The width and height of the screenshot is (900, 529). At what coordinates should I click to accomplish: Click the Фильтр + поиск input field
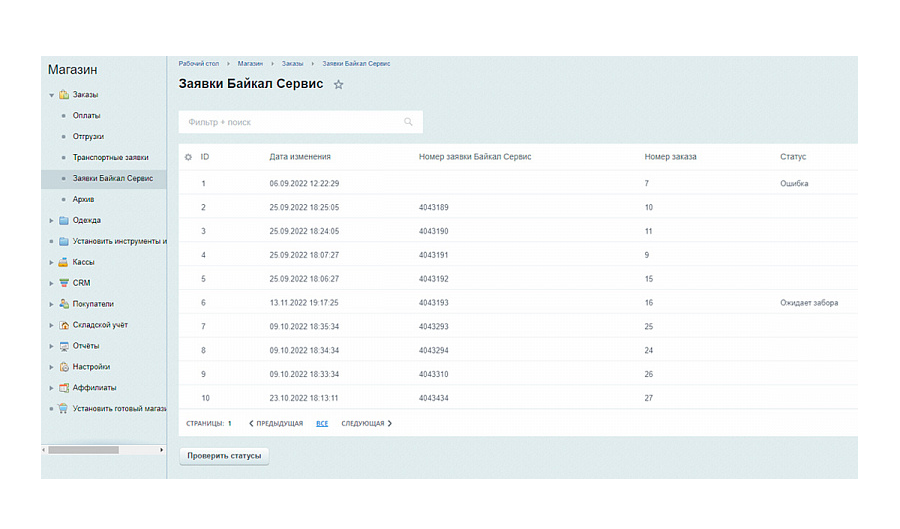click(x=301, y=122)
